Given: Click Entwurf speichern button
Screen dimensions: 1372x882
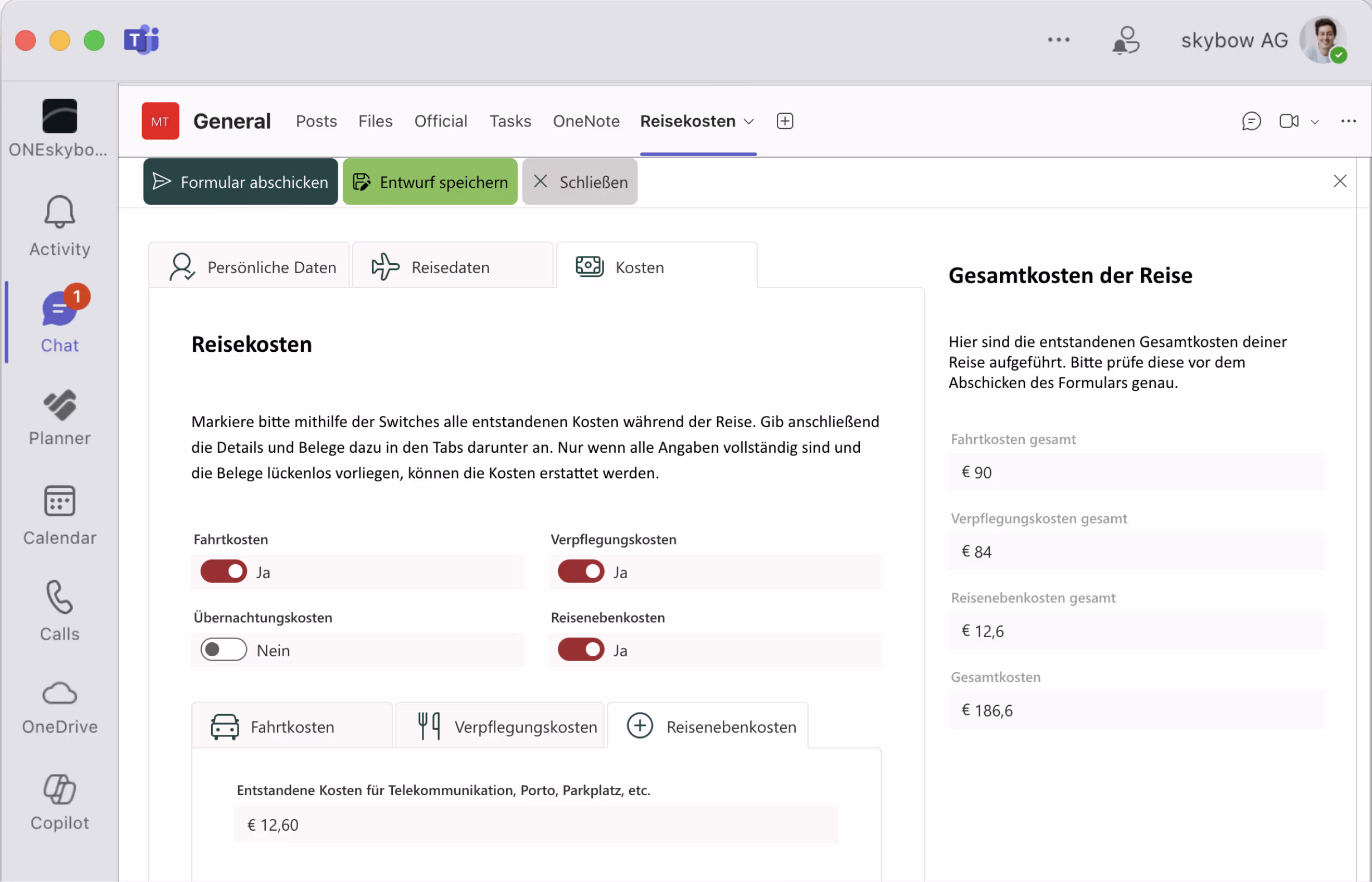Looking at the screenshot, I should [x=430, y=182].
